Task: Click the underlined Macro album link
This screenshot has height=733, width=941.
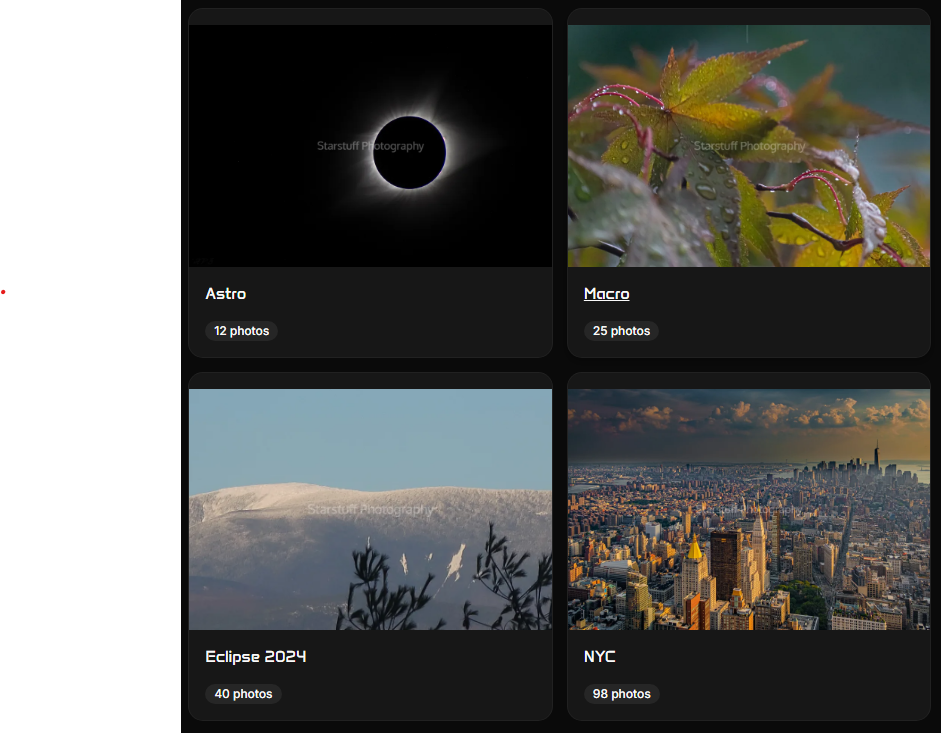Action: pos(606,293)
